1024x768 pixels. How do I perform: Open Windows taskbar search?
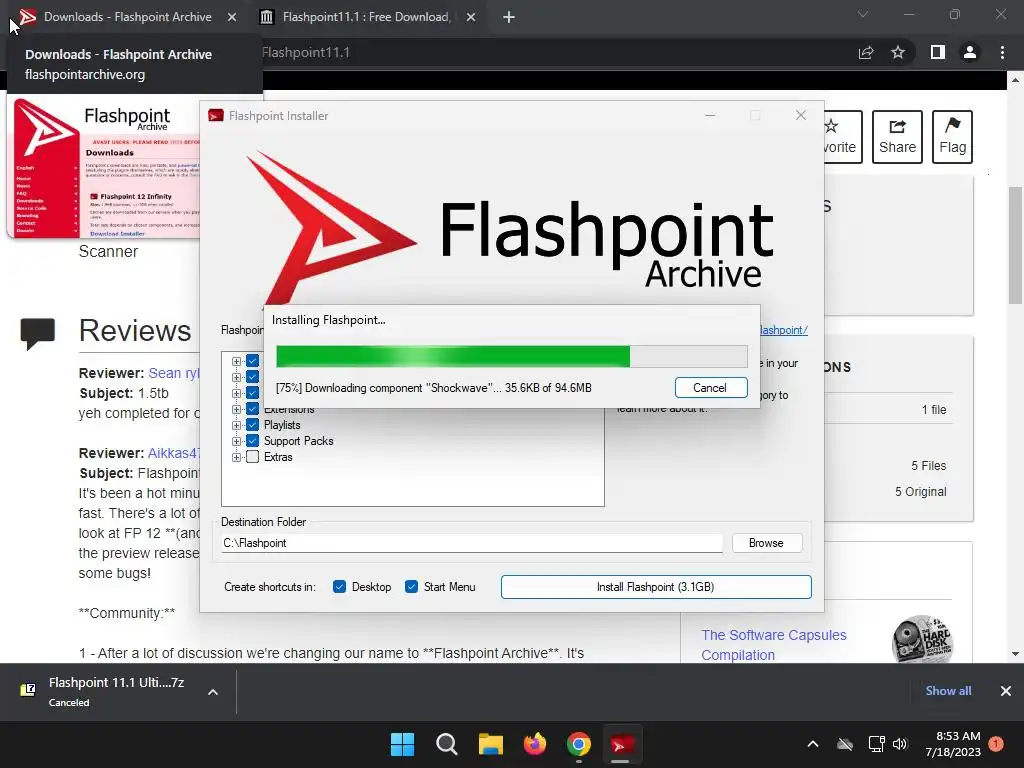pos(447,744)
